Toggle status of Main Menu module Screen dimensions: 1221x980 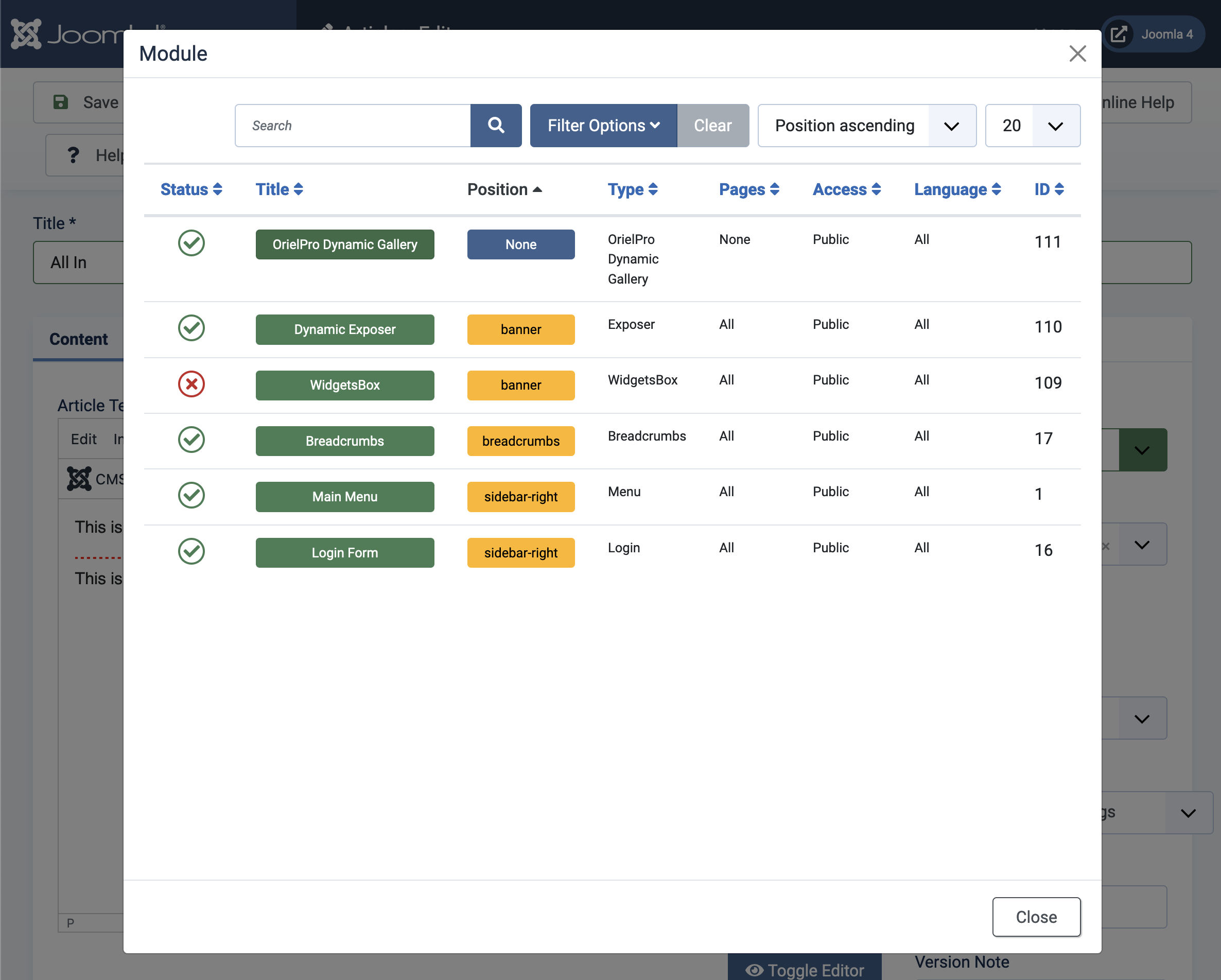(x=191, y=495)
